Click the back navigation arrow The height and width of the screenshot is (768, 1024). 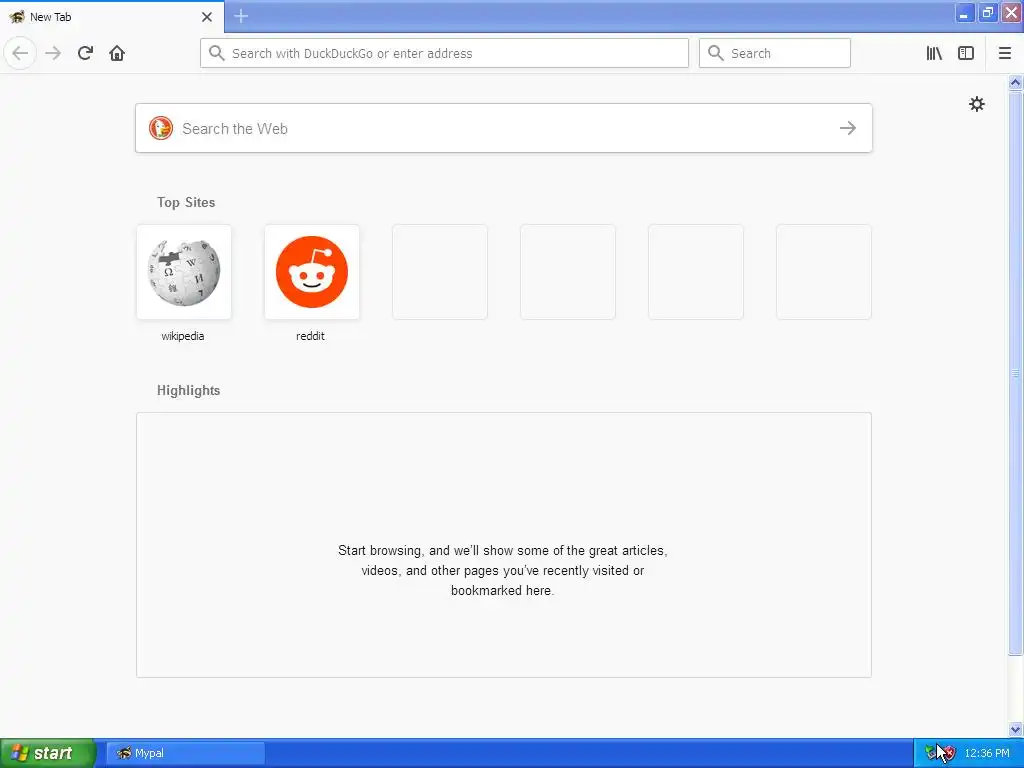[20, 53]
